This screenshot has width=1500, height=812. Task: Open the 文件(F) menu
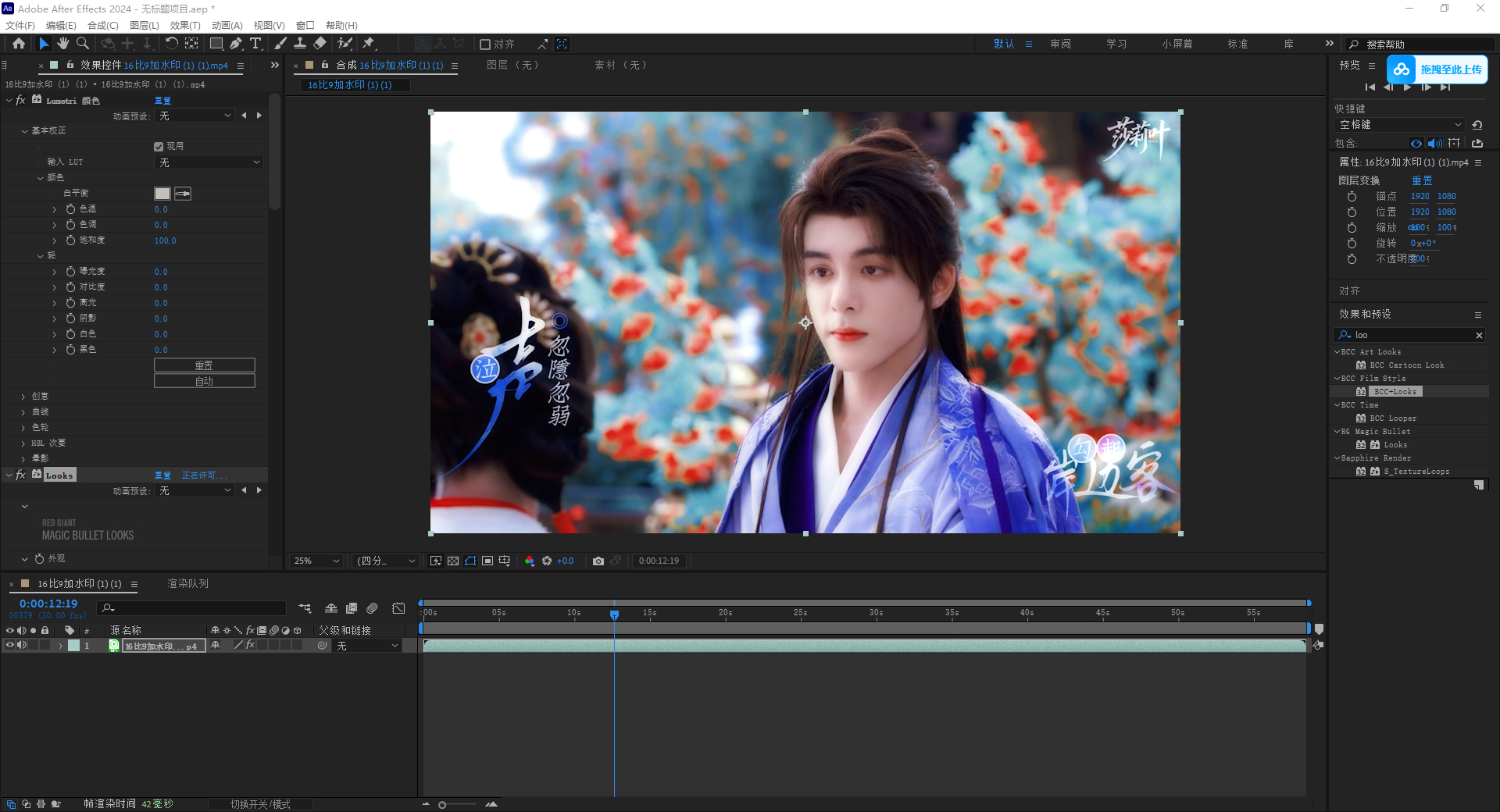click(20, 25)
